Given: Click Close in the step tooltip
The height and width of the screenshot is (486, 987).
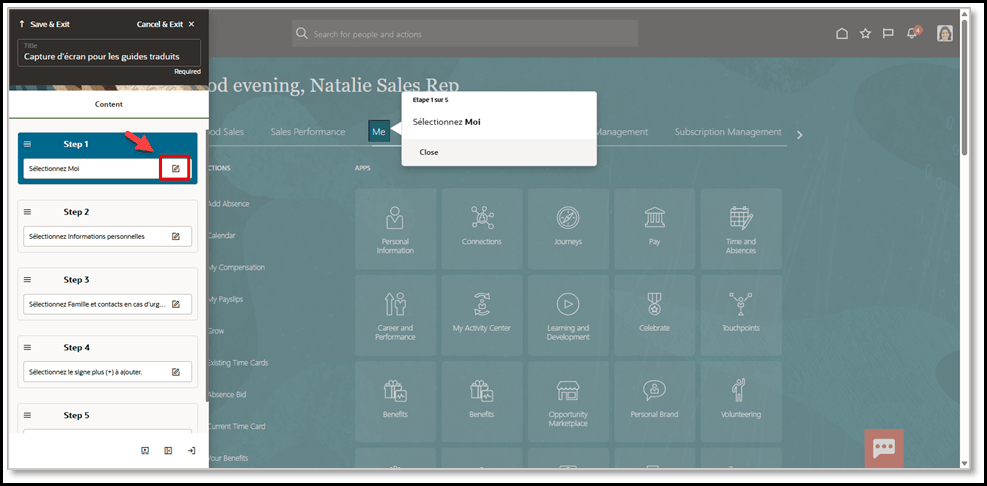Looking at the screenshot, I should point(429,152).
